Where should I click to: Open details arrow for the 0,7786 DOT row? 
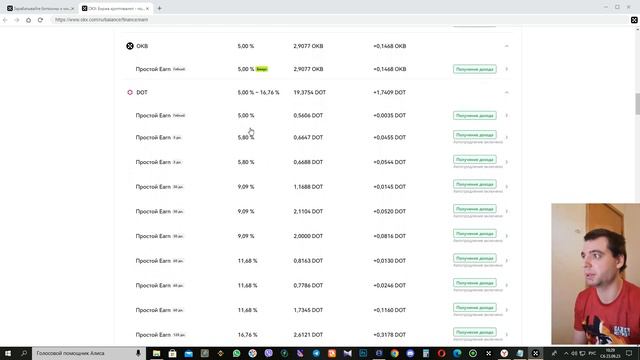coord(507,285)
